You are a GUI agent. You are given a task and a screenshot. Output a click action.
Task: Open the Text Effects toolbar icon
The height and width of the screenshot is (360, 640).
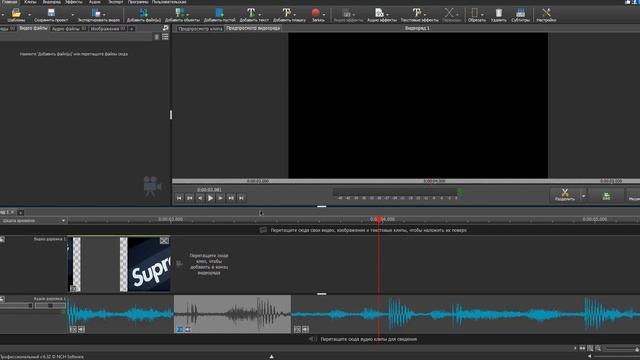coord(417,13)
